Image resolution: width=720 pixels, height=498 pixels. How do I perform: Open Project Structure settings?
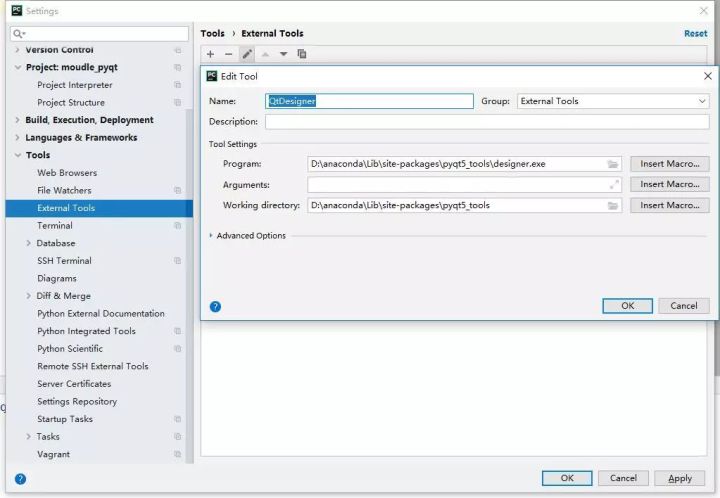pos(71,102)
